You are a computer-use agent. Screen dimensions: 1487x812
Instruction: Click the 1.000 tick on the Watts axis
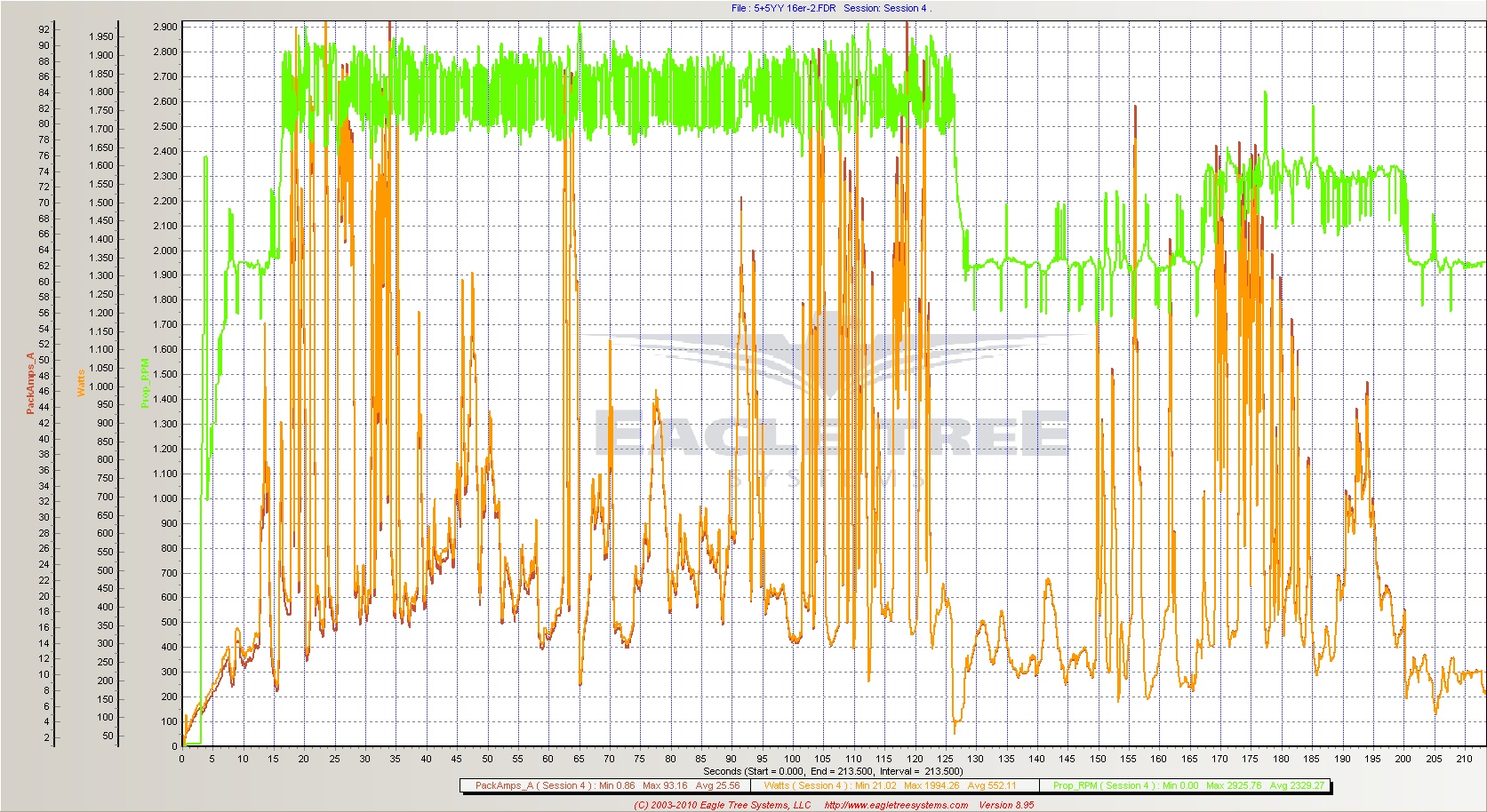coord(100,386)
